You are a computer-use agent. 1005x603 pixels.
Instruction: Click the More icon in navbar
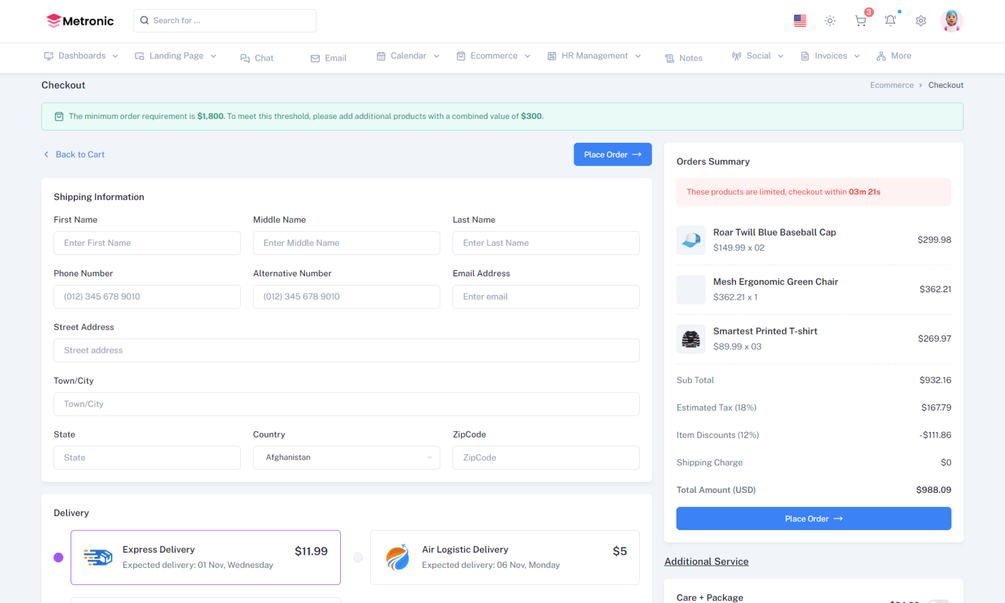(881, 56)
